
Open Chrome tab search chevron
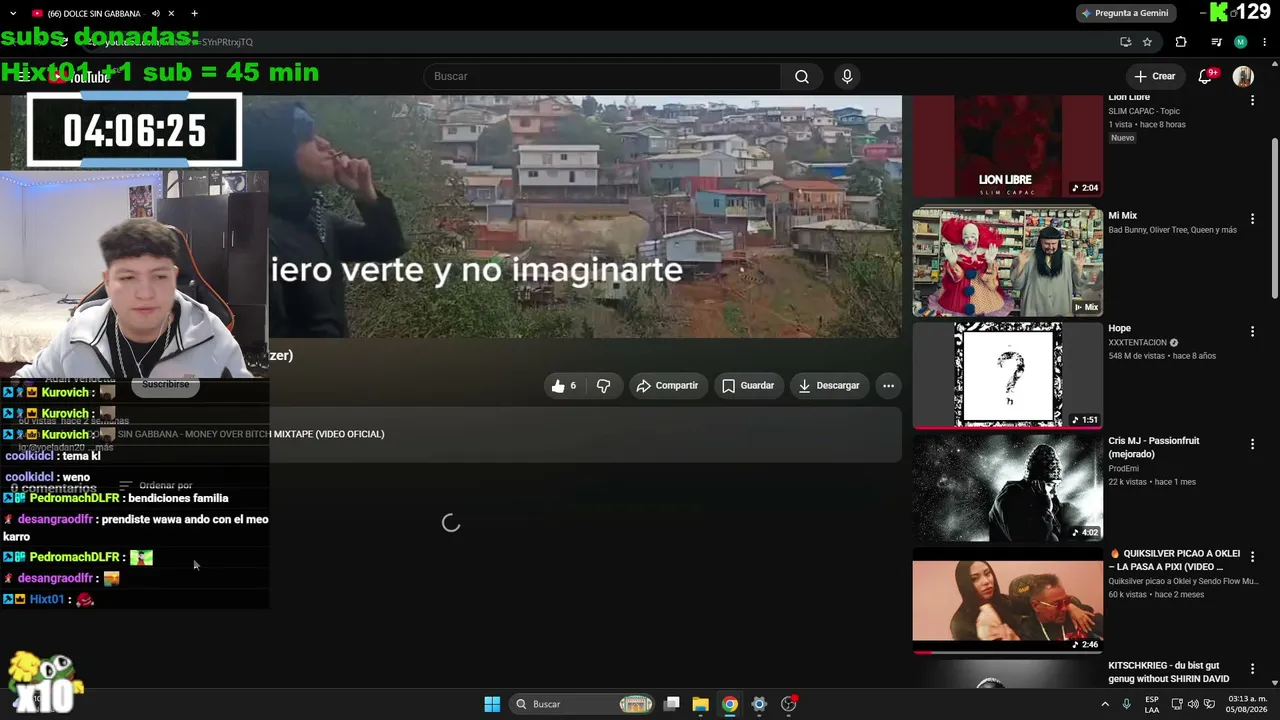pos(13,13)
